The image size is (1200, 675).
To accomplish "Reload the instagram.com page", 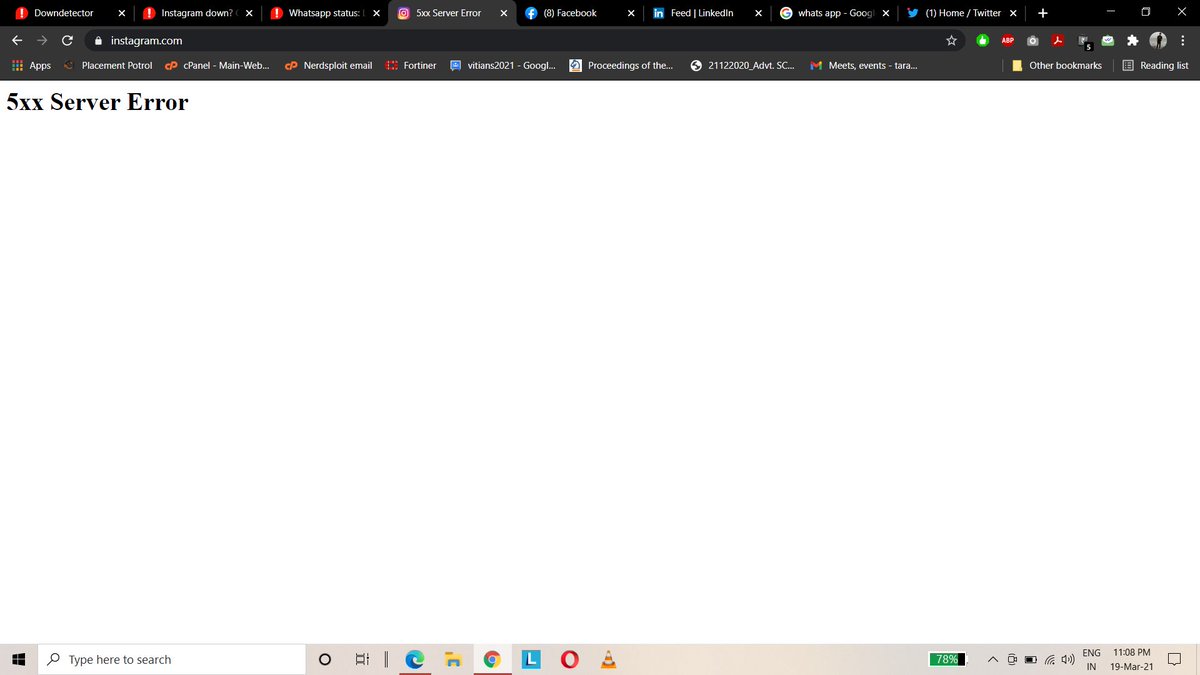I will (x=66, y=40).
